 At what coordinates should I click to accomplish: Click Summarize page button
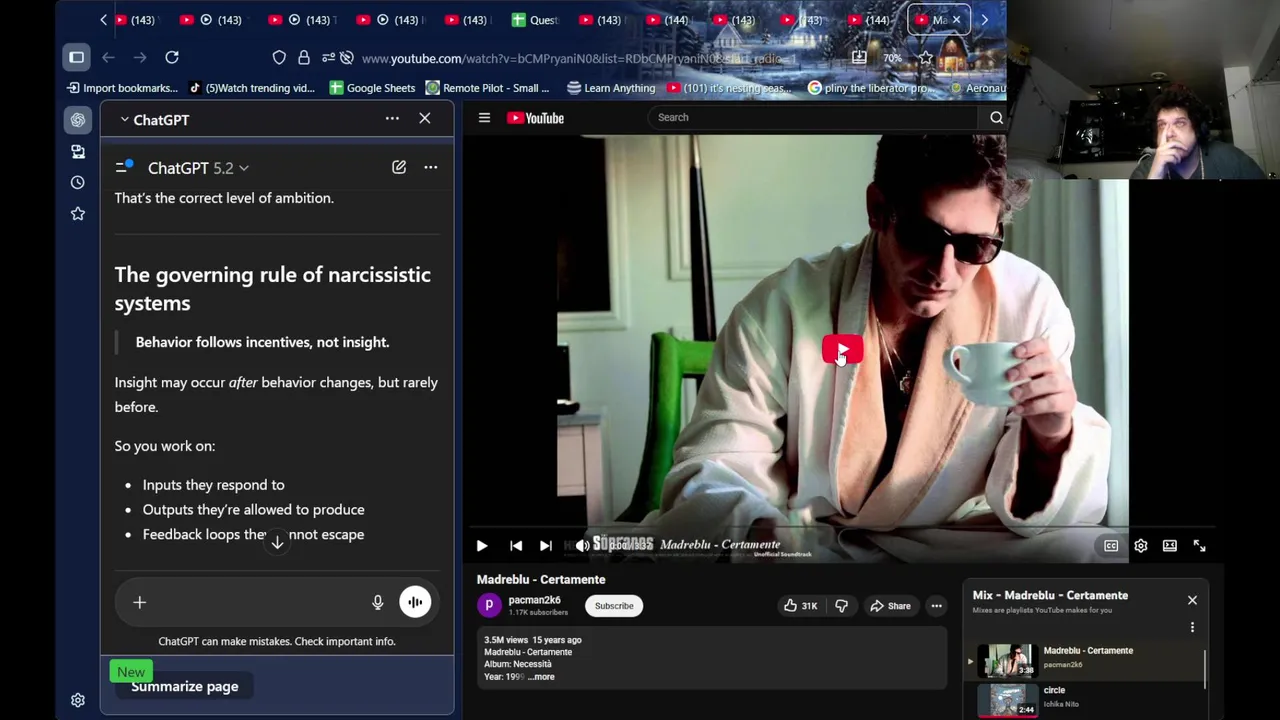(185, 686)
